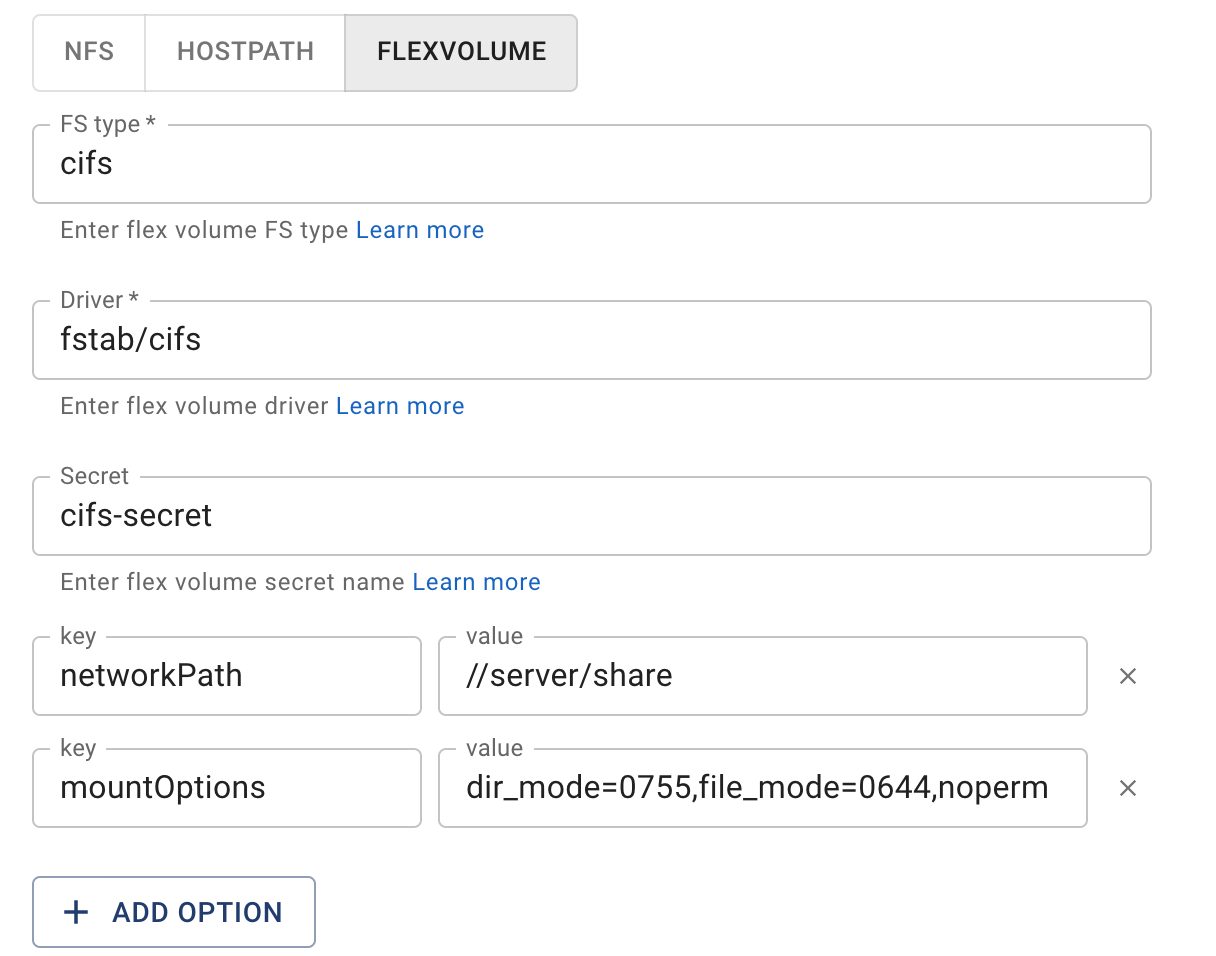Click the Driver field label

[x=99, y=300]
